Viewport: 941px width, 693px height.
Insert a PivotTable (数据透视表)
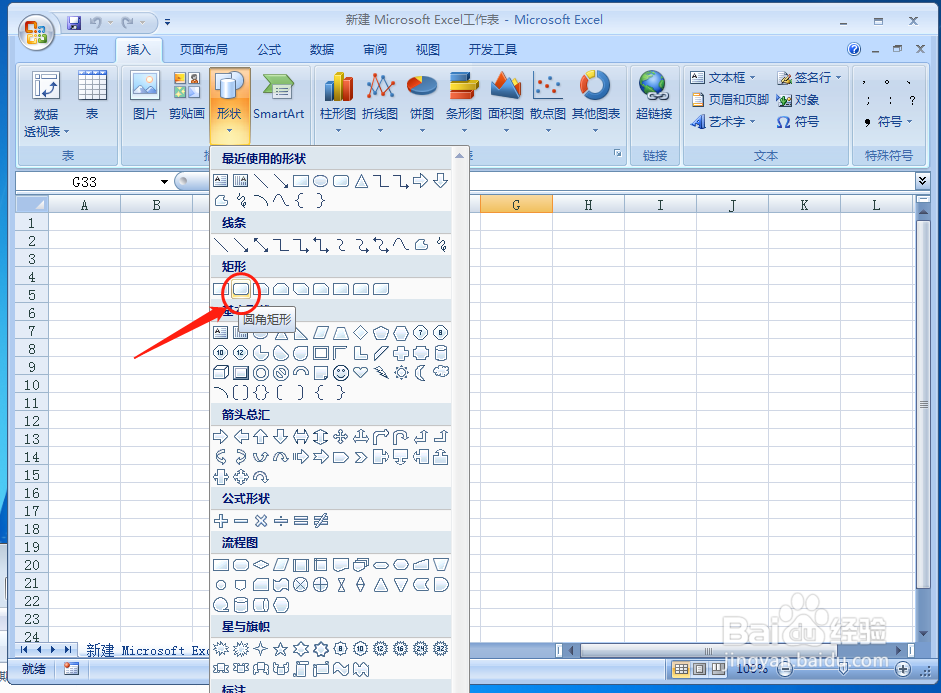tap(46, 104)
